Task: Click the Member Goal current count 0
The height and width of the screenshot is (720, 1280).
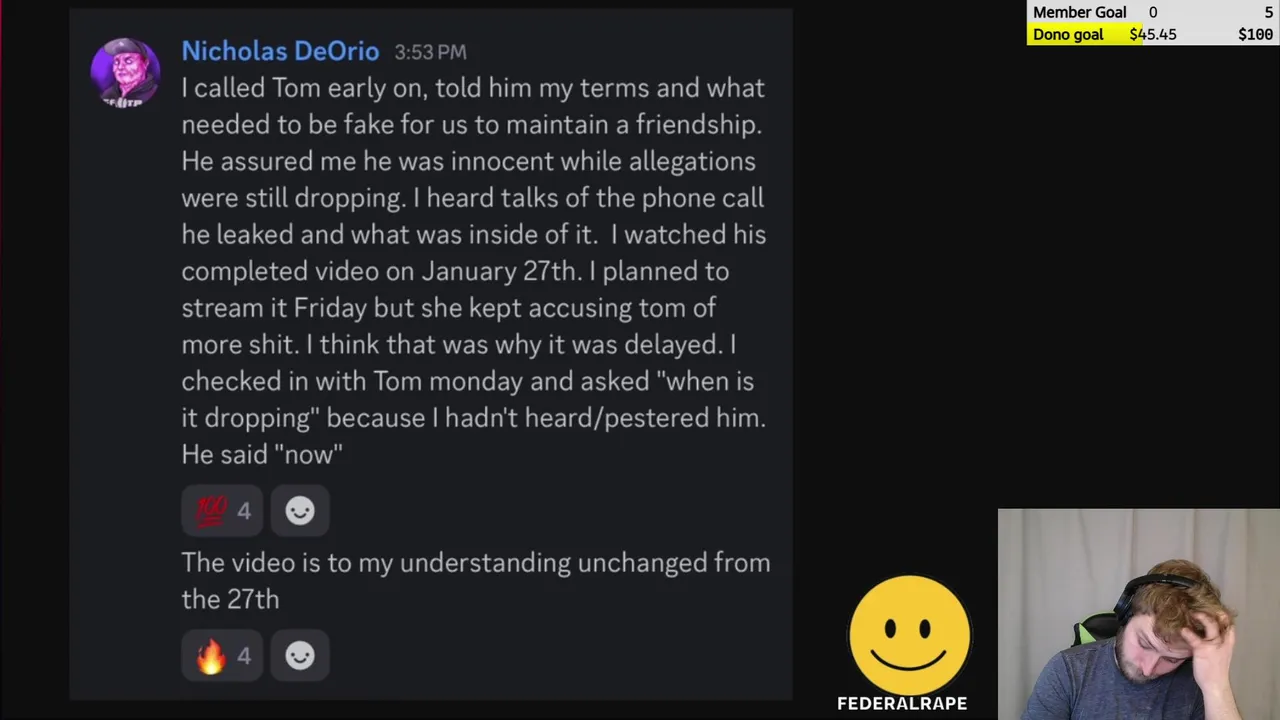Action: coord(1153,12)
